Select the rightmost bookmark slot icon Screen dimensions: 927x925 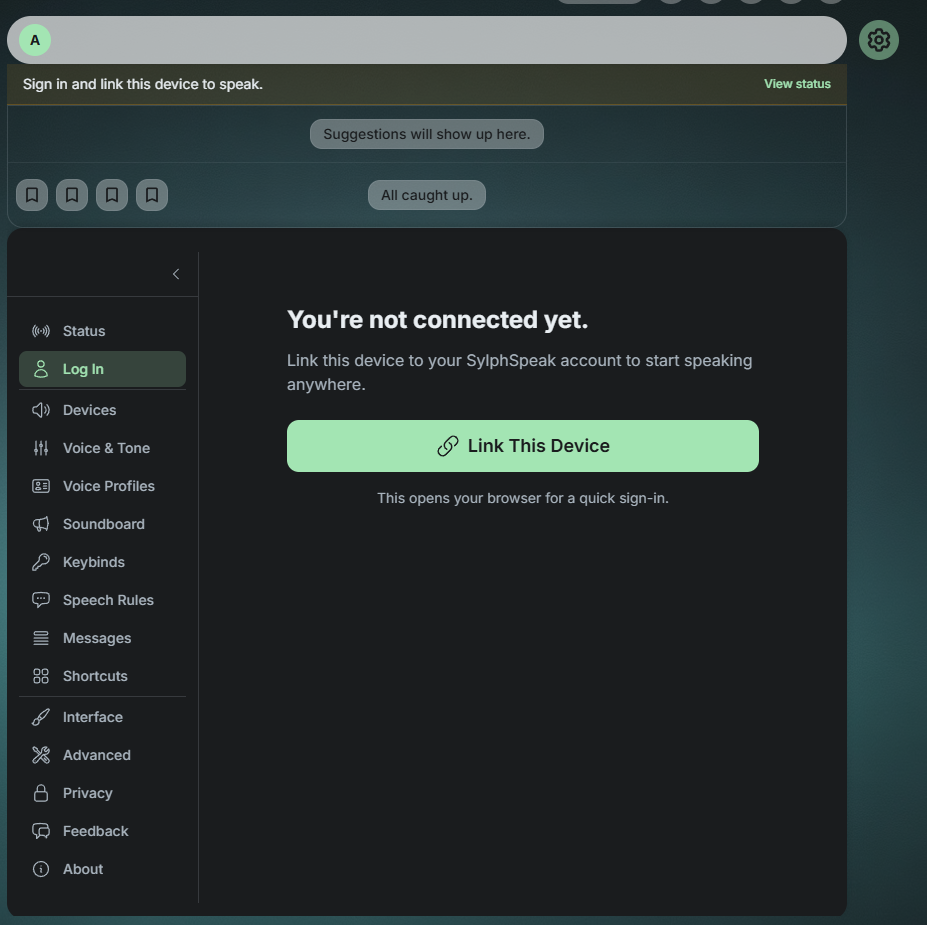[152, 195]
